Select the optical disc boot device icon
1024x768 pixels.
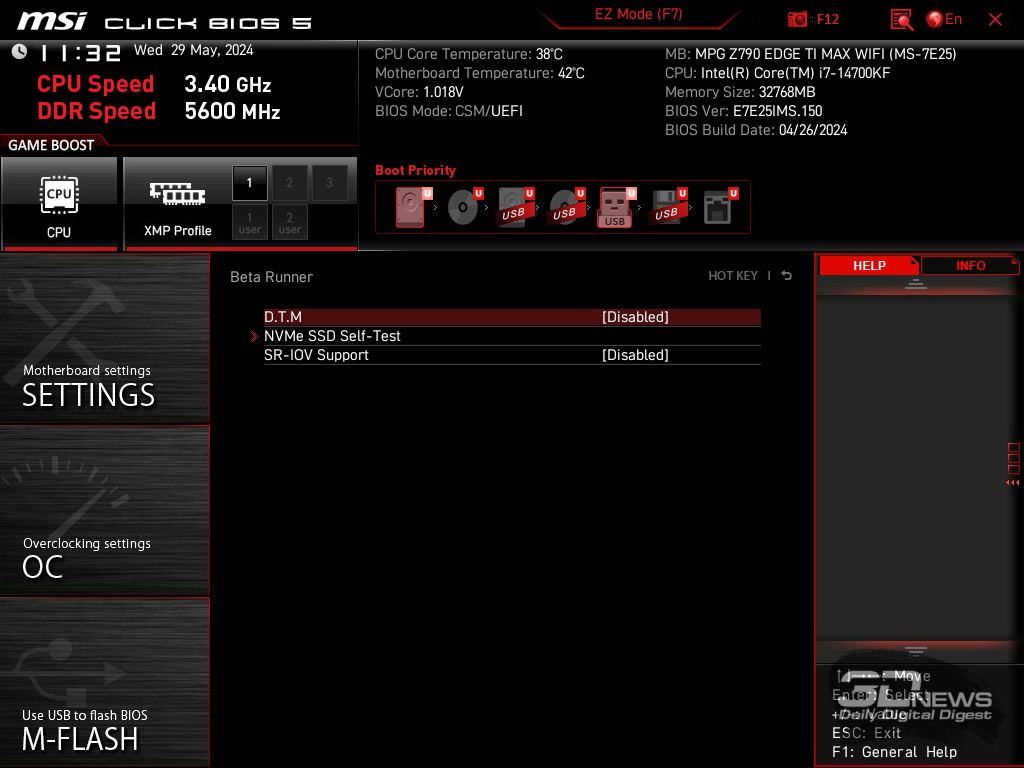tap(464, 207)
